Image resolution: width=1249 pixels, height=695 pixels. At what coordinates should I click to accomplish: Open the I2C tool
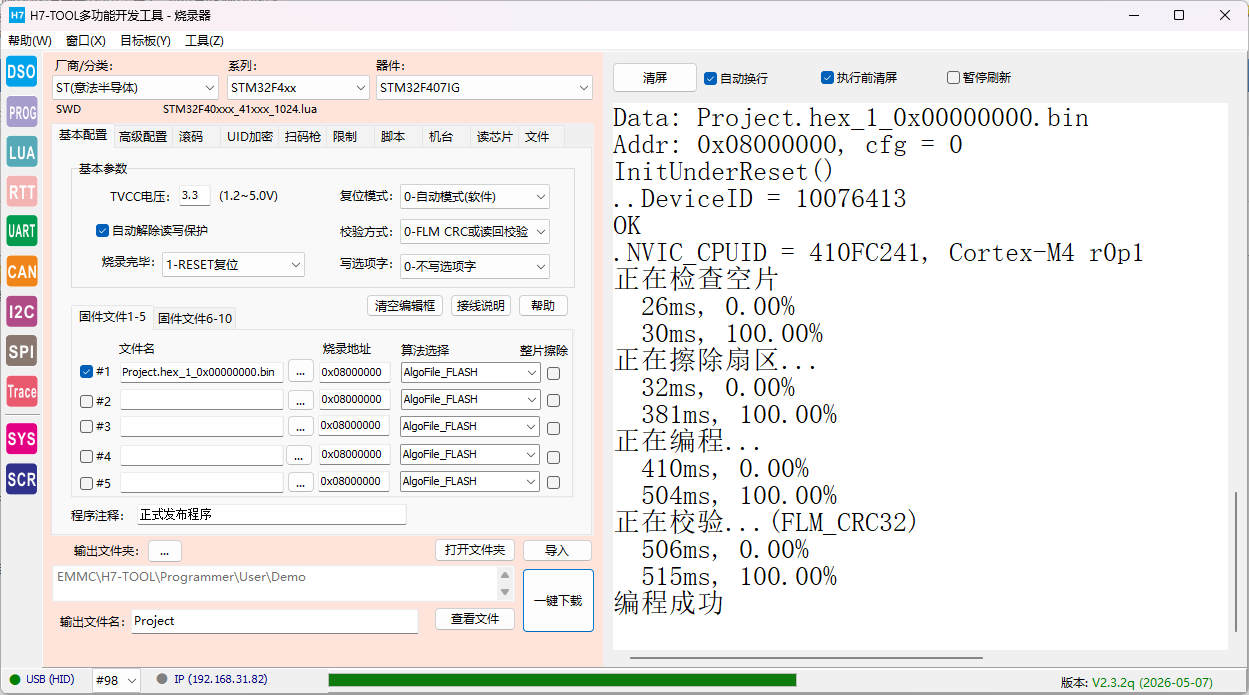tap(22, 311)
